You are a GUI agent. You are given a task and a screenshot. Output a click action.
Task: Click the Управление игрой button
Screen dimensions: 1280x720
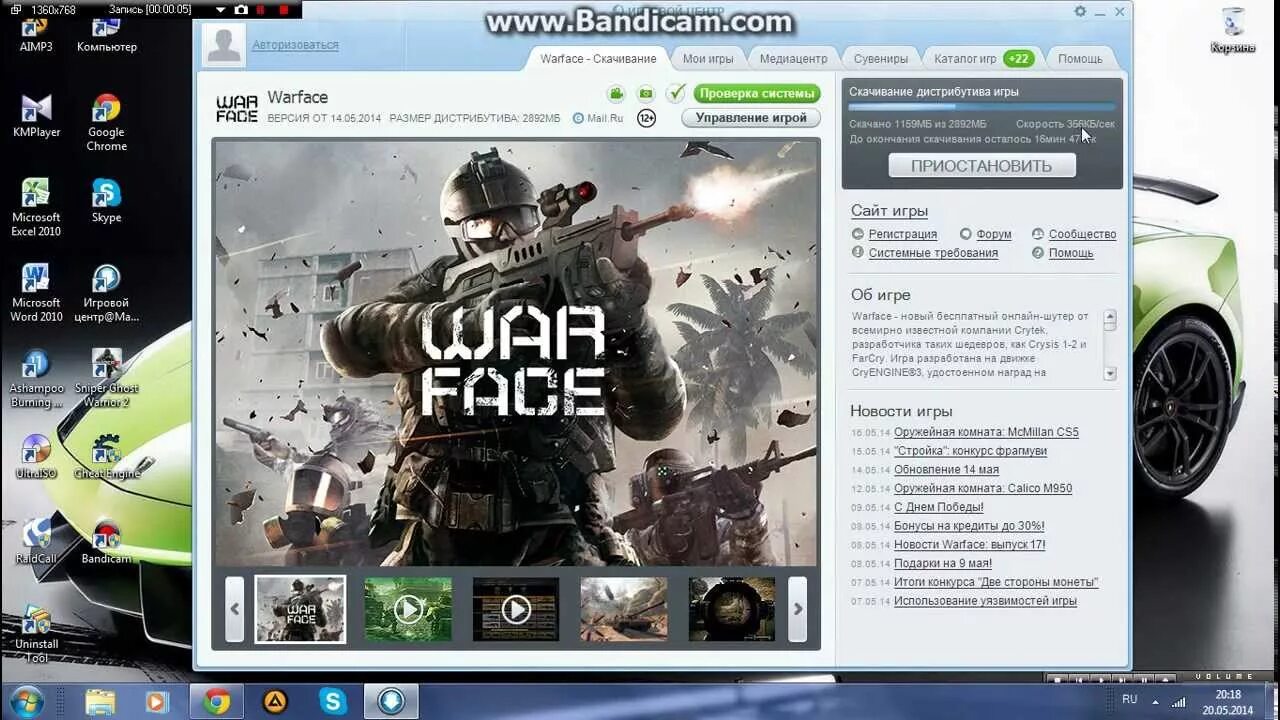(x=751, y=117)
